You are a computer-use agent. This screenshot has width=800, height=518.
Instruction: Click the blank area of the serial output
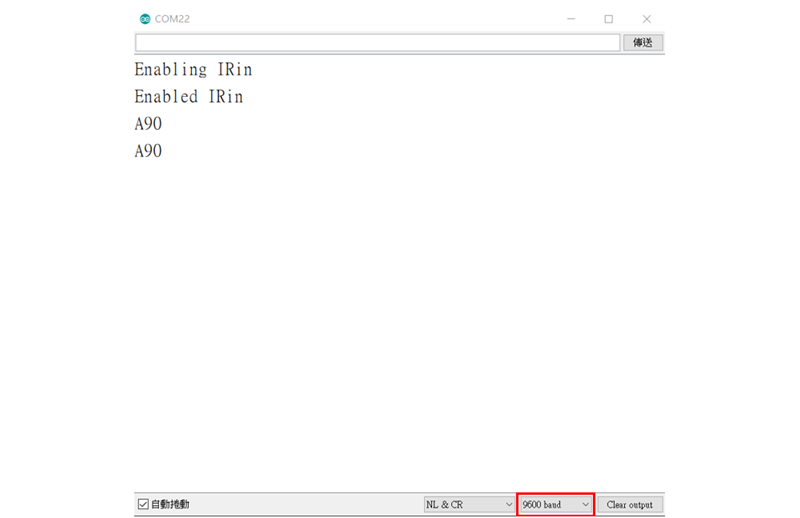[400, 320]
